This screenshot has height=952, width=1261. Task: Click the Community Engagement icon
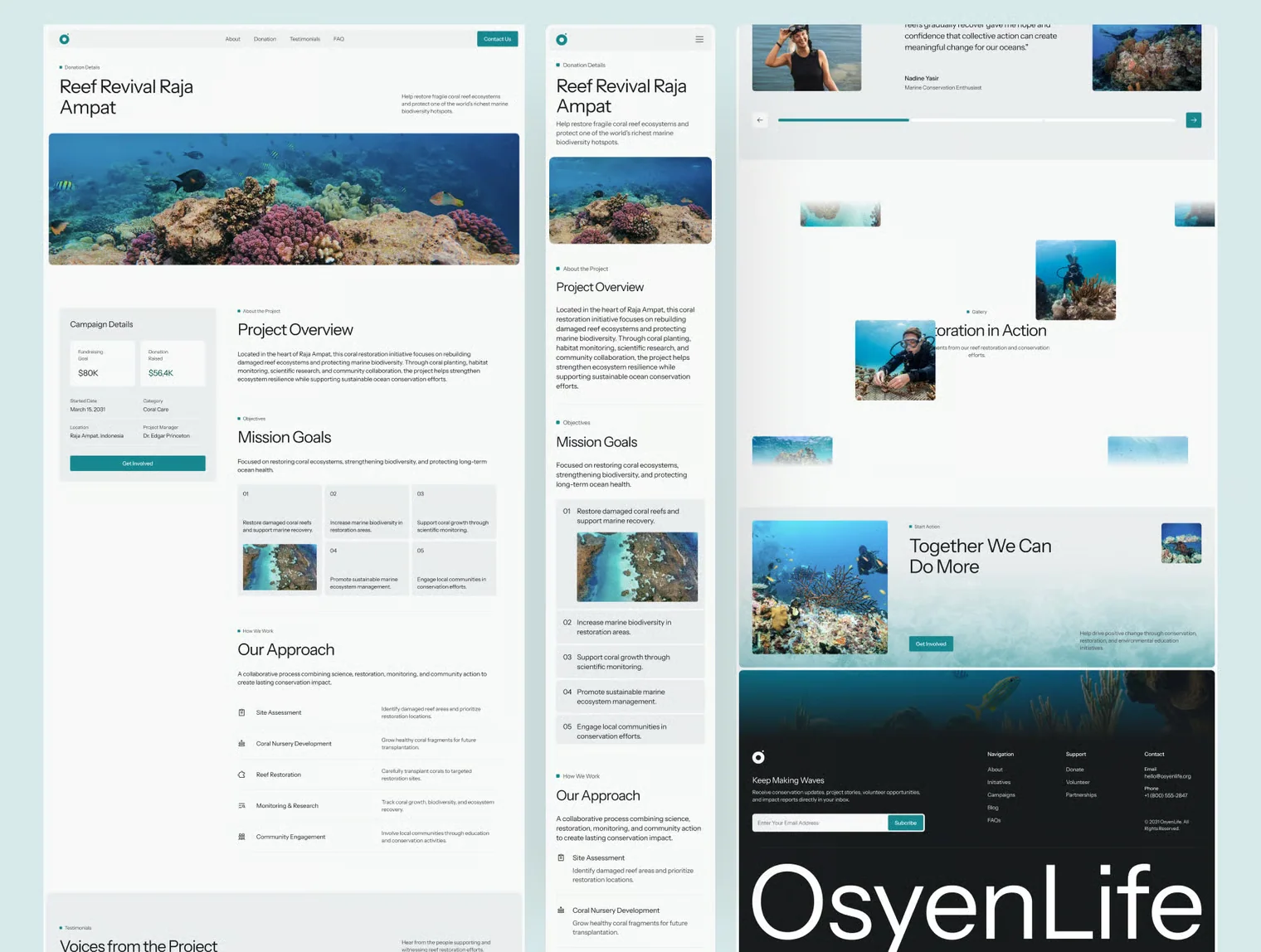[x=241, y=837]
